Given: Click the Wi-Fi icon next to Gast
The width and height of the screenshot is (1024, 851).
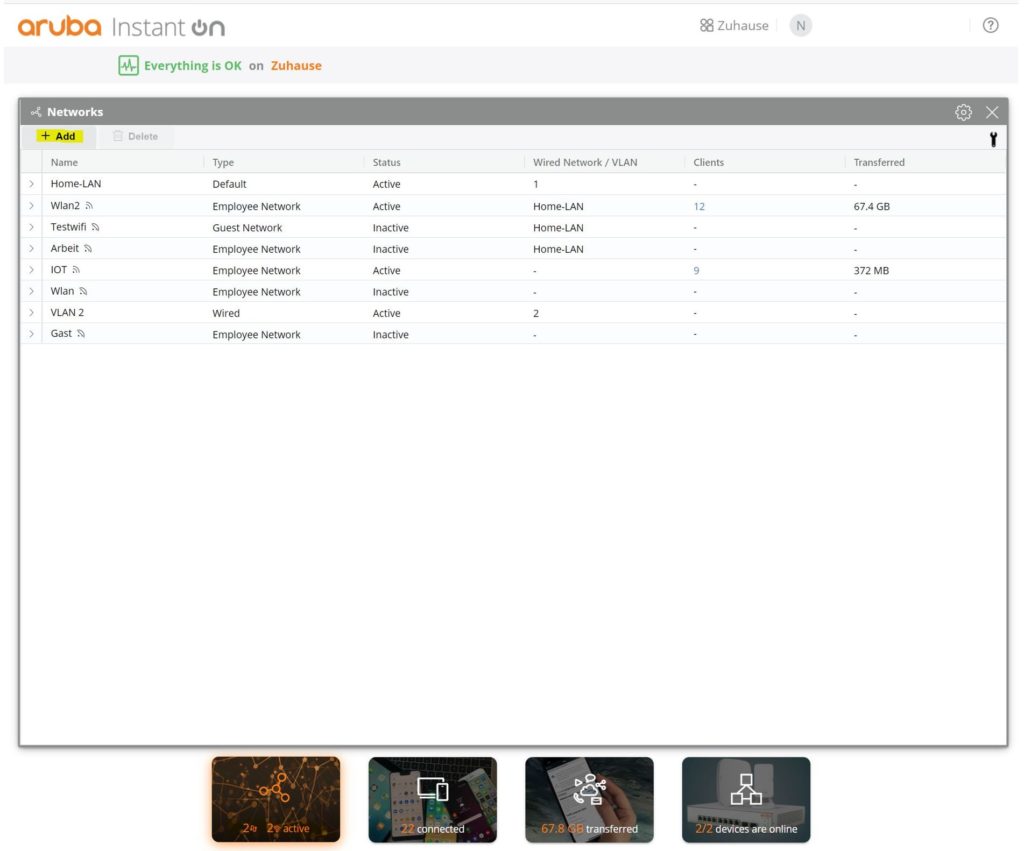Looking at the screenshot, I should 81,334.
